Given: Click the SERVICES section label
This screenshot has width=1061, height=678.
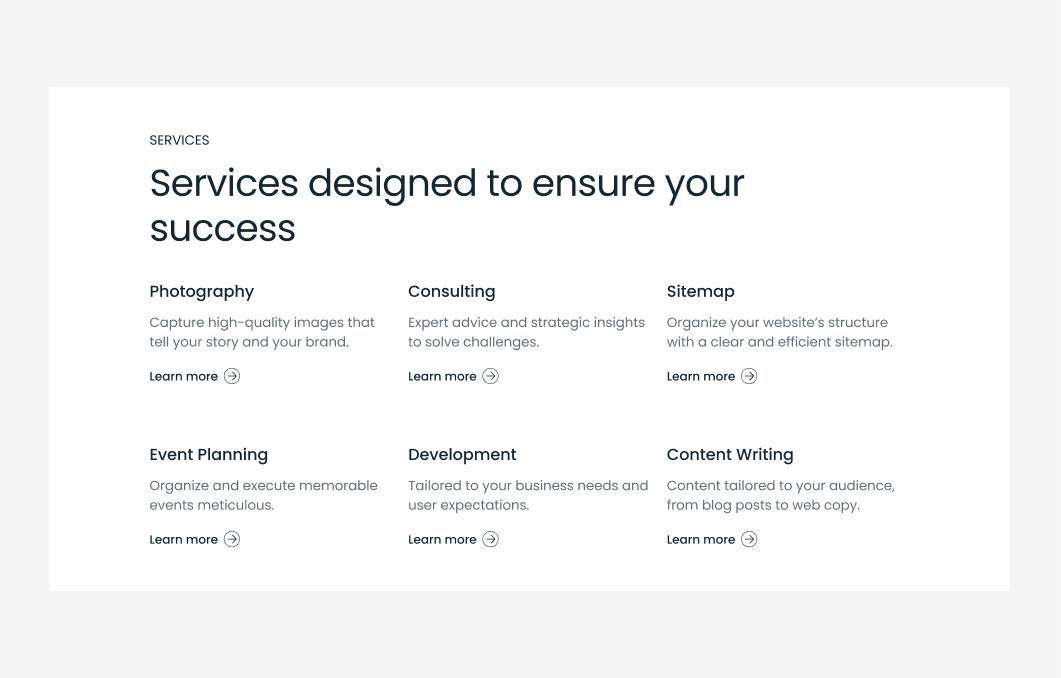Looking at the screenshot, I should click(179, 140).
